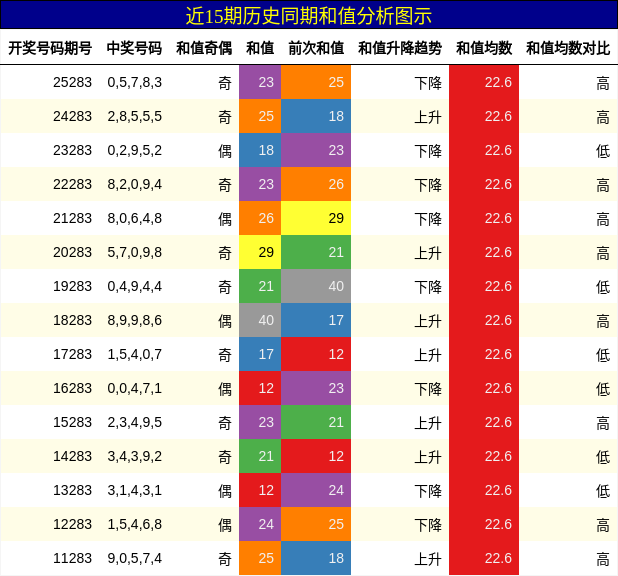The width and height of the screenshot is (618, 576).
Task: Click winning numbers 0,0,4,7,1
Action: (x=134, y=388)
